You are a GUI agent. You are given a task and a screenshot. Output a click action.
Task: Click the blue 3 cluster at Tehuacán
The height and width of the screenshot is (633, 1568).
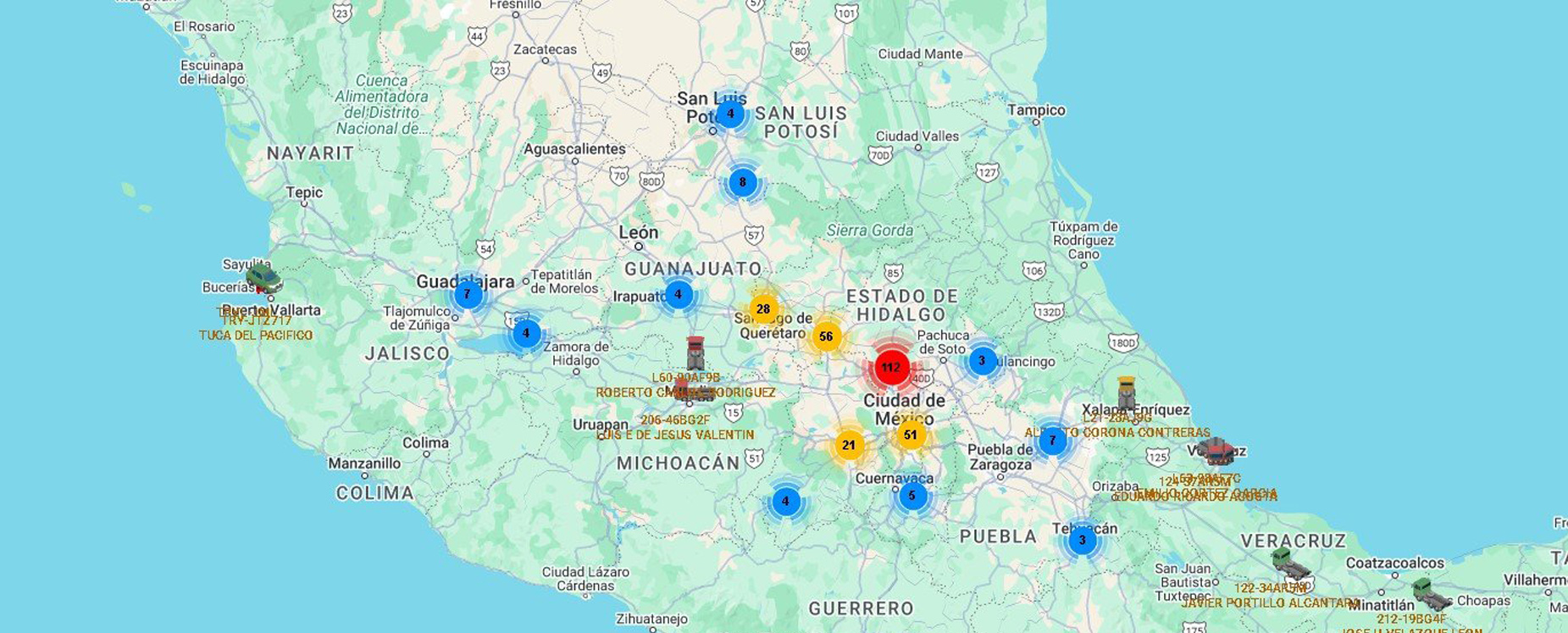tap(1082, 540)
